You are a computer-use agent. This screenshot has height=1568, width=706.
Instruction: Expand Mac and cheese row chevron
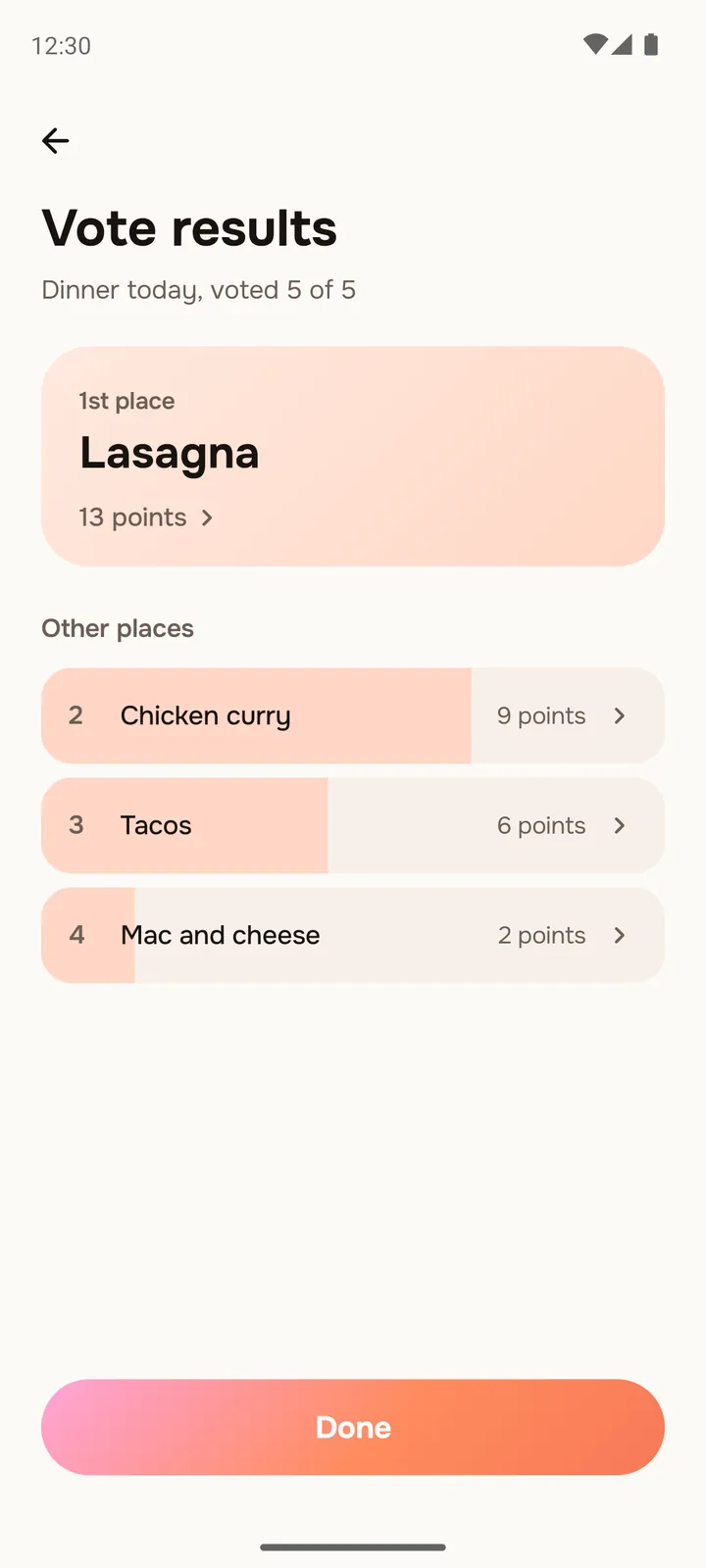[x=619, y=936]
